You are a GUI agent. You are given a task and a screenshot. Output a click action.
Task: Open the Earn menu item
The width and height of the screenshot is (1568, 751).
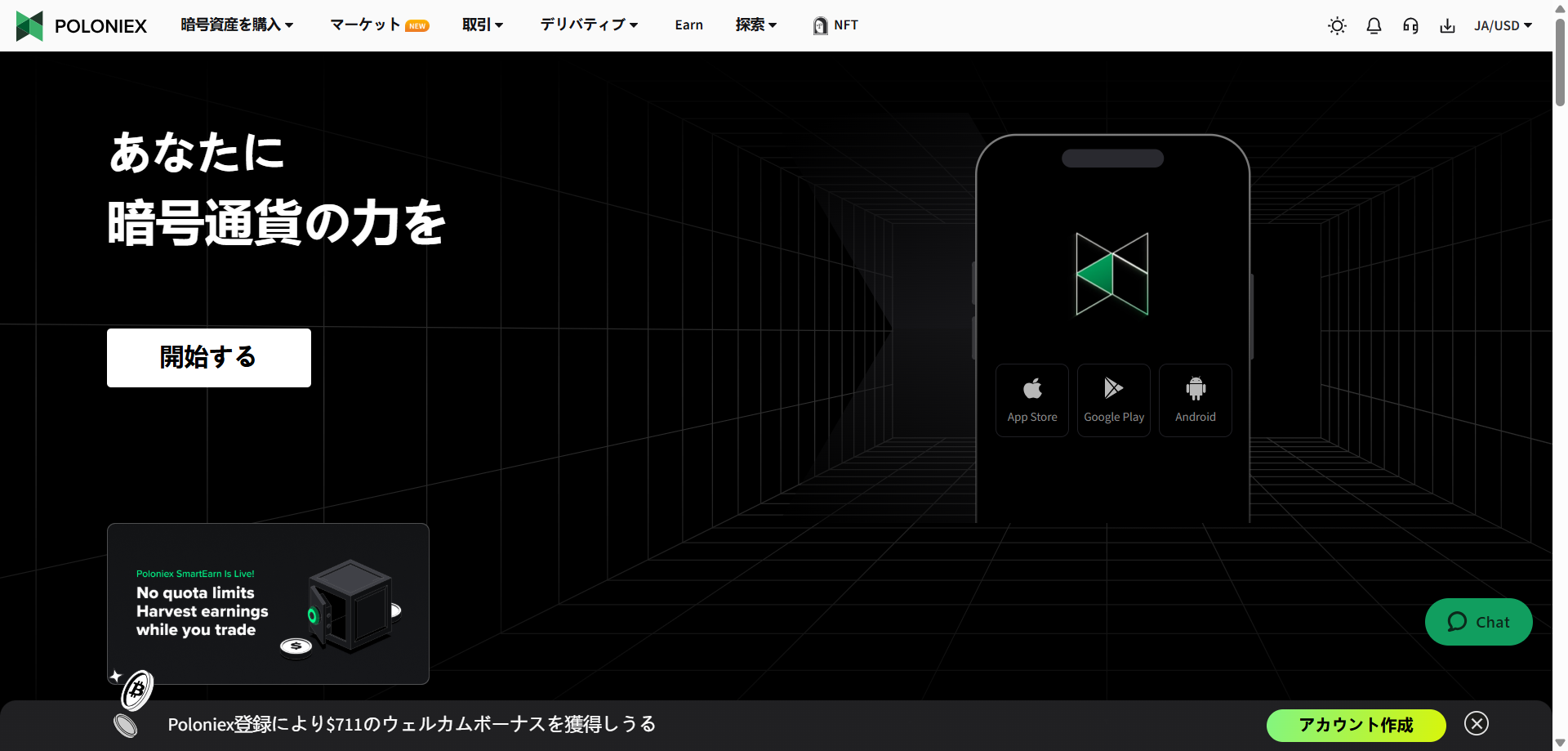tap(688, 25)
